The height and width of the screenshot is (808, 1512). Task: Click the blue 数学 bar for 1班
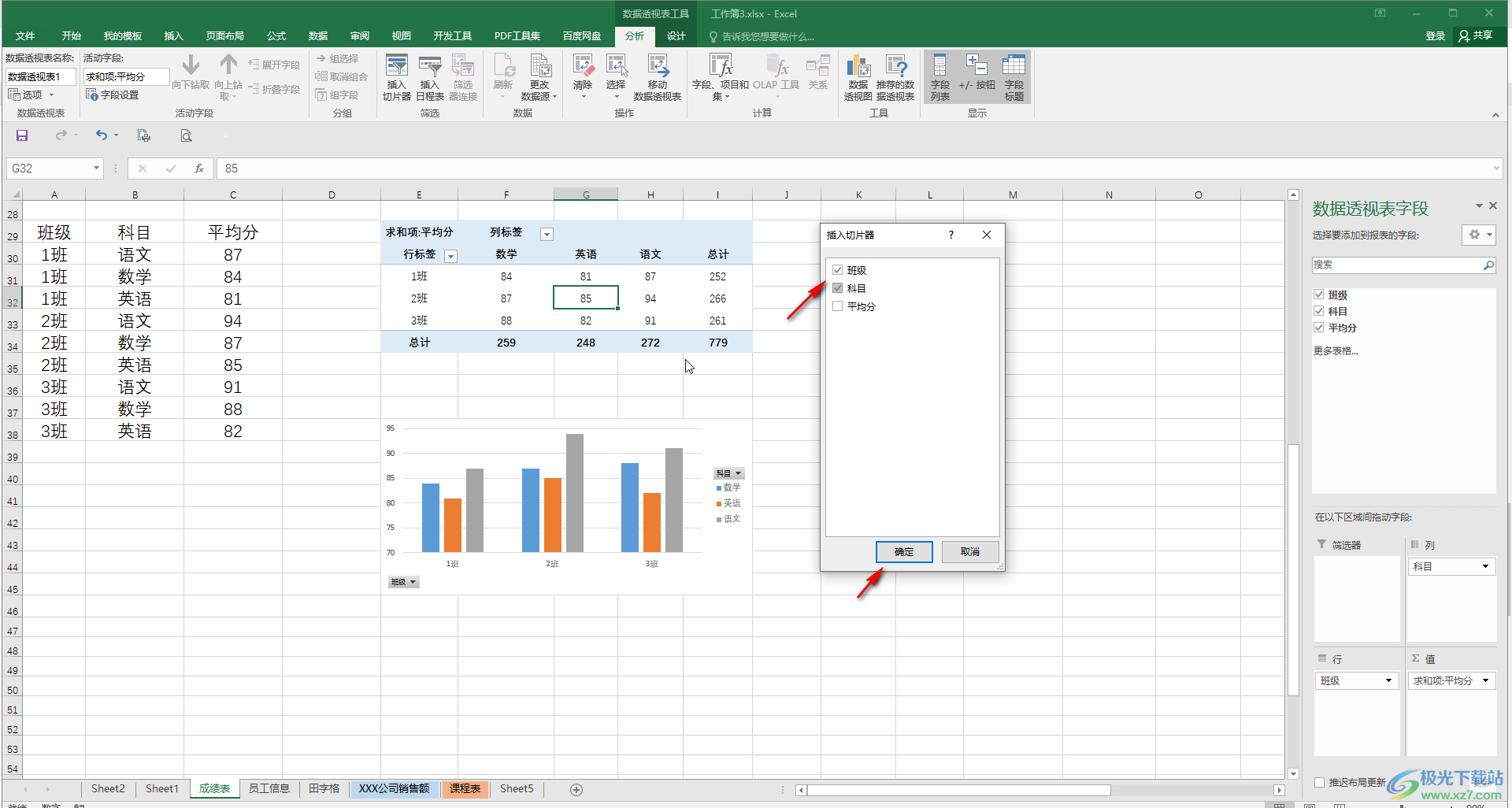click(x=431, y=517)
